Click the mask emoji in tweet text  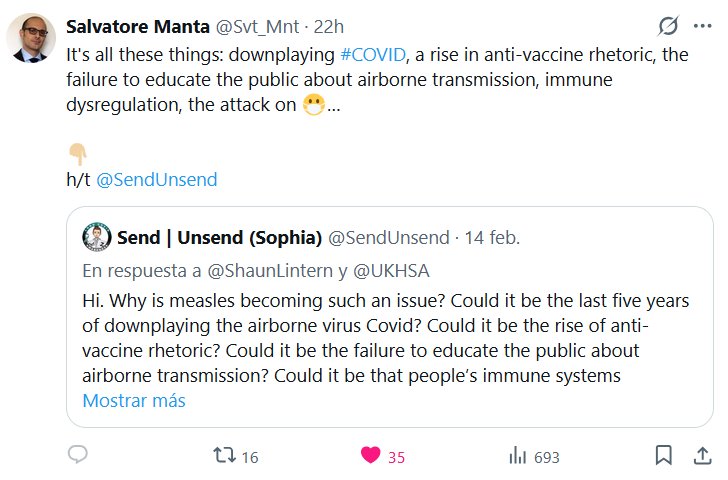(312, 106)
